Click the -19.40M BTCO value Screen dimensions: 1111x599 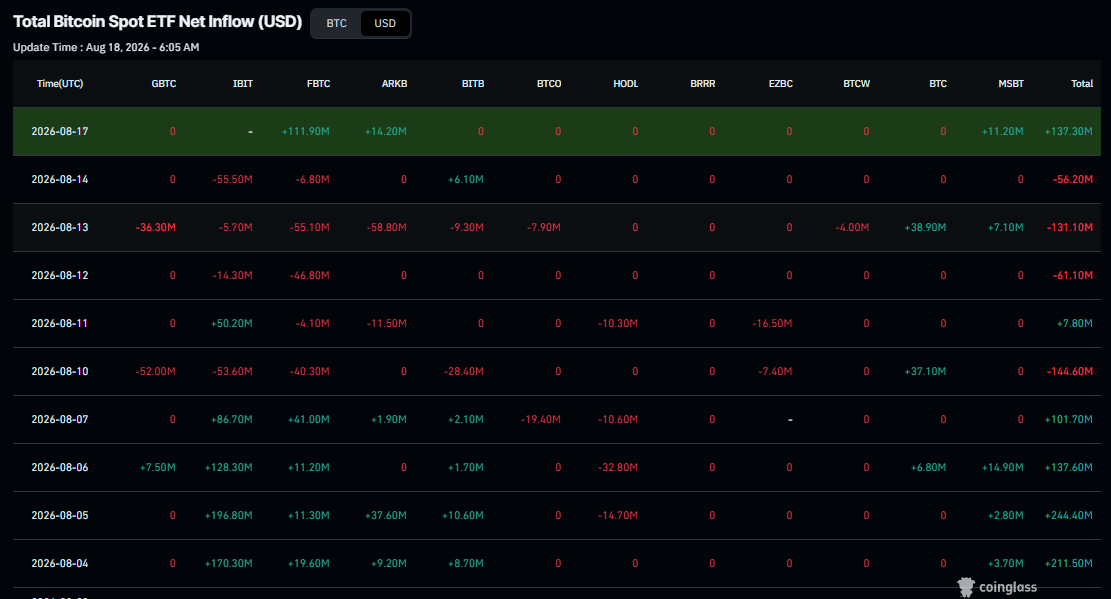(x=541, y=420)
